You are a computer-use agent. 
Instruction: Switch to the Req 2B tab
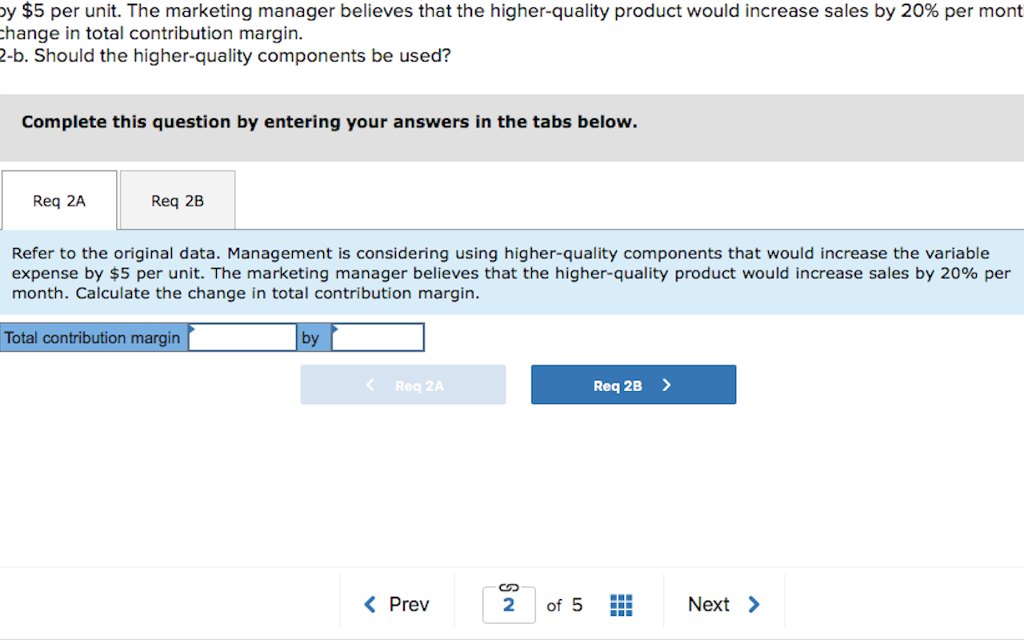176,200
